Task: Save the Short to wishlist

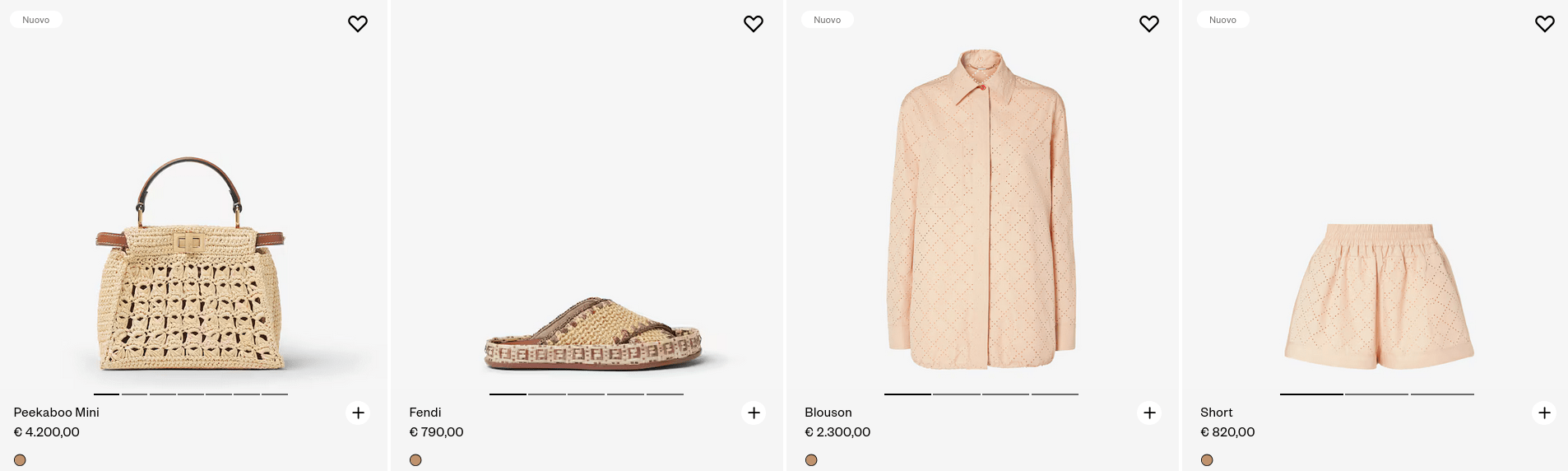Action: pos(1545,24)
